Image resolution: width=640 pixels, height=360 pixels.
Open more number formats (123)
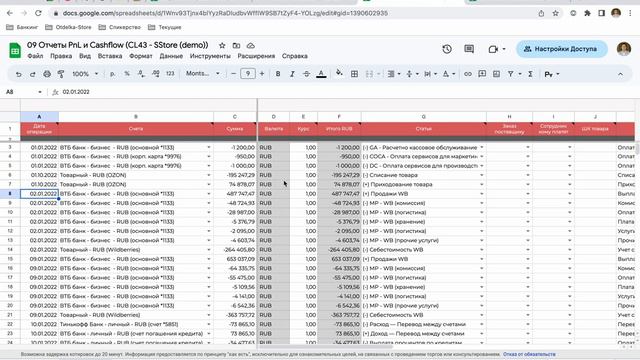coord(170,74)
